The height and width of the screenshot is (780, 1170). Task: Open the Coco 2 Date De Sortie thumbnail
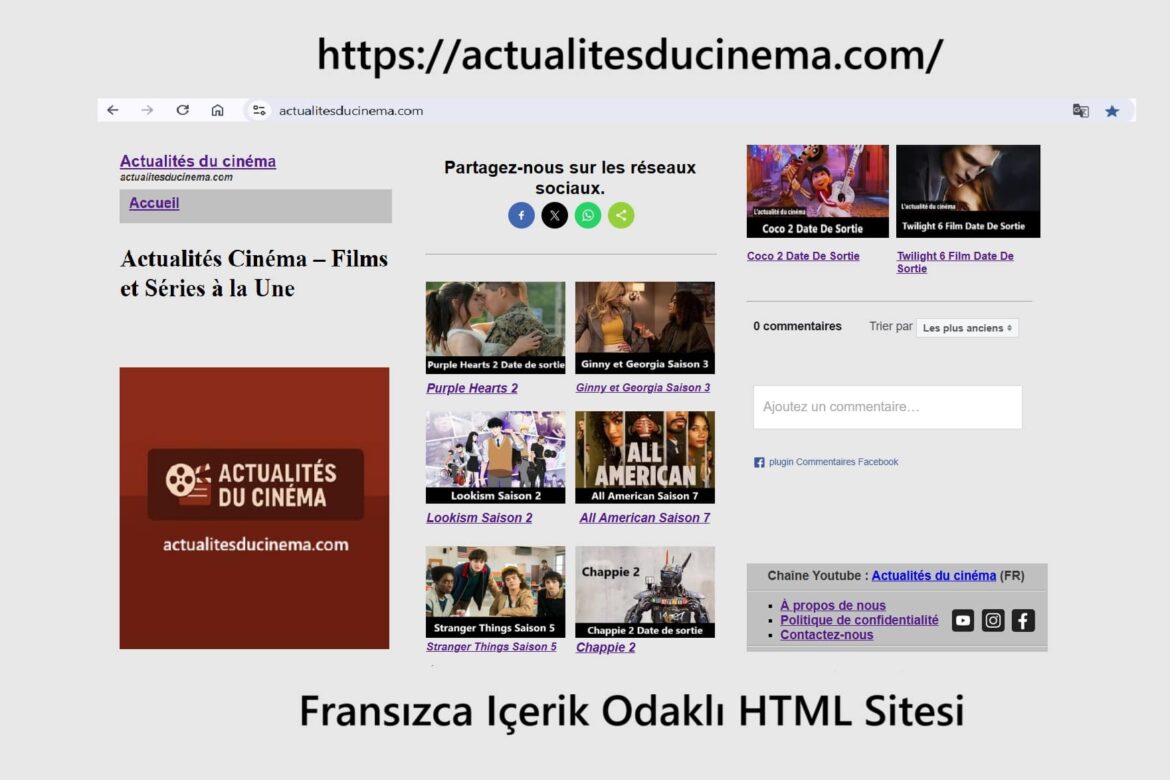point(817,191)
